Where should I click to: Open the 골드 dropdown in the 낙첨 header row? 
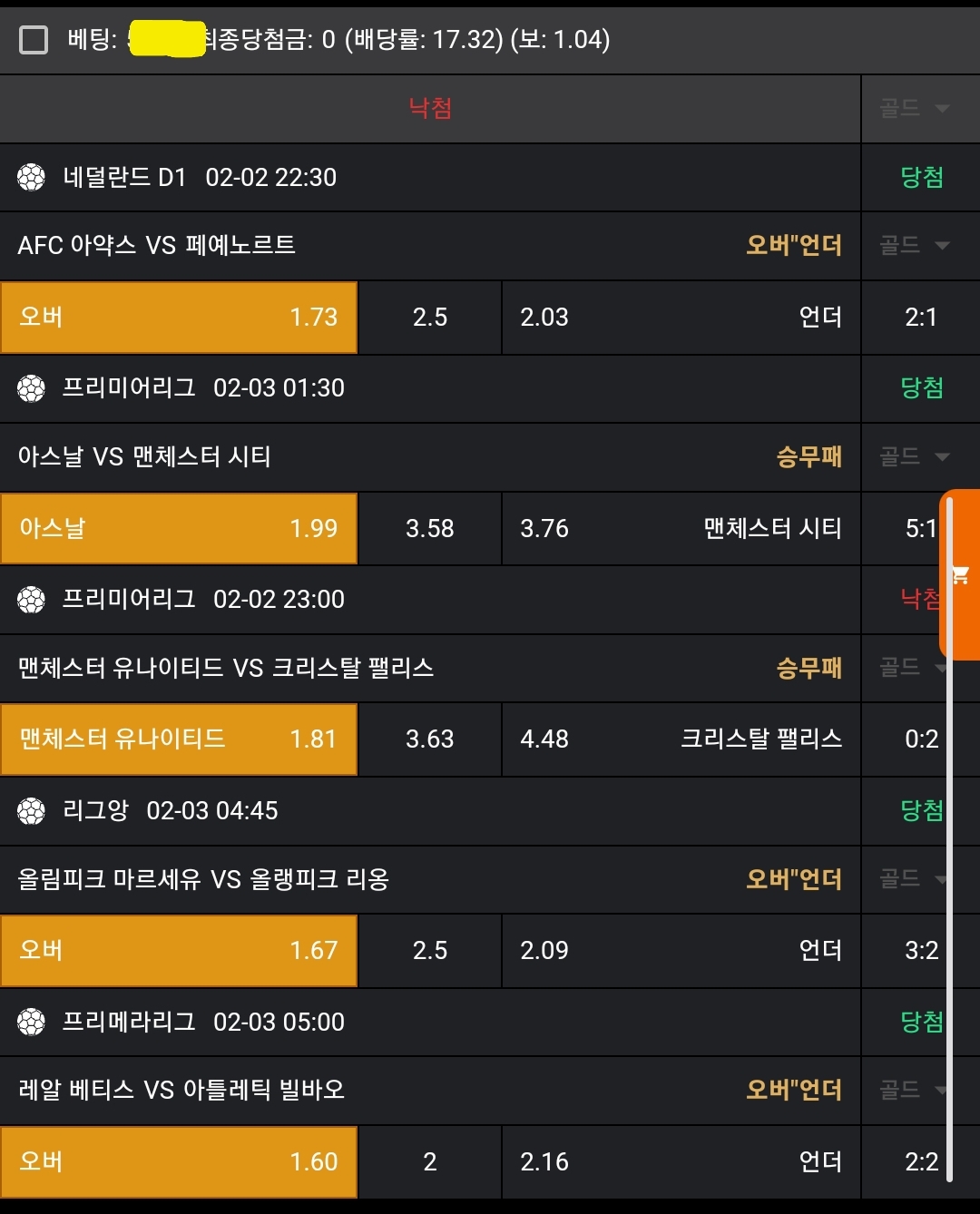[914, 109]
